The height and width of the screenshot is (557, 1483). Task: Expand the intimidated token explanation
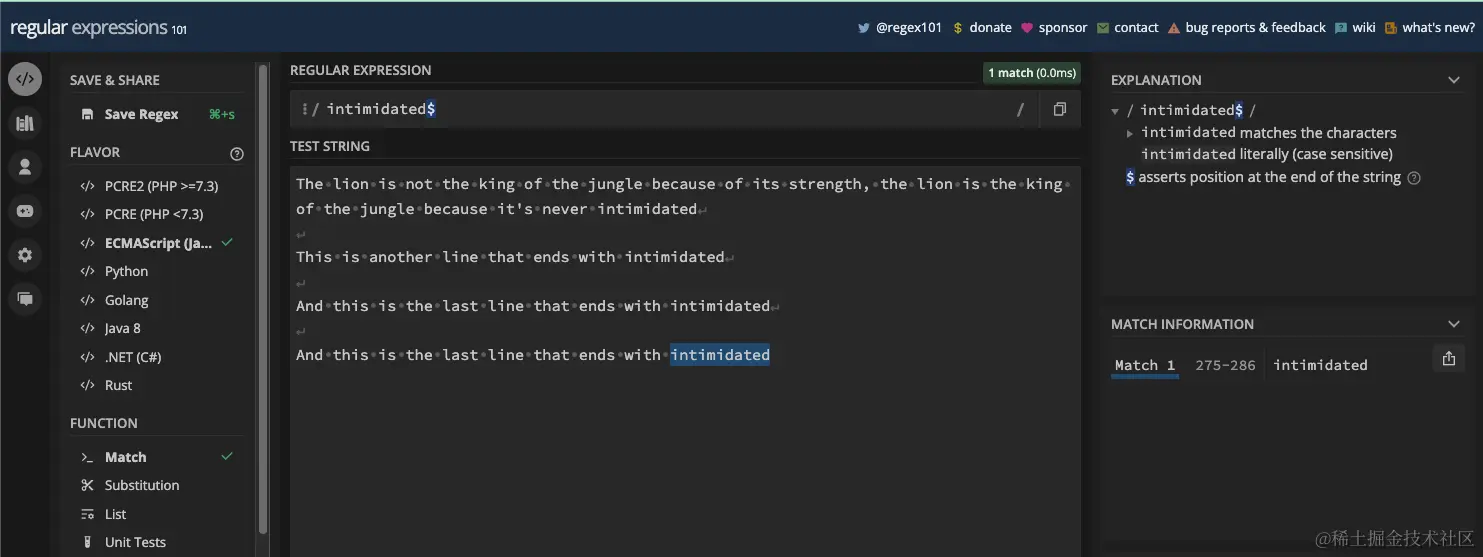point(1130,133)
